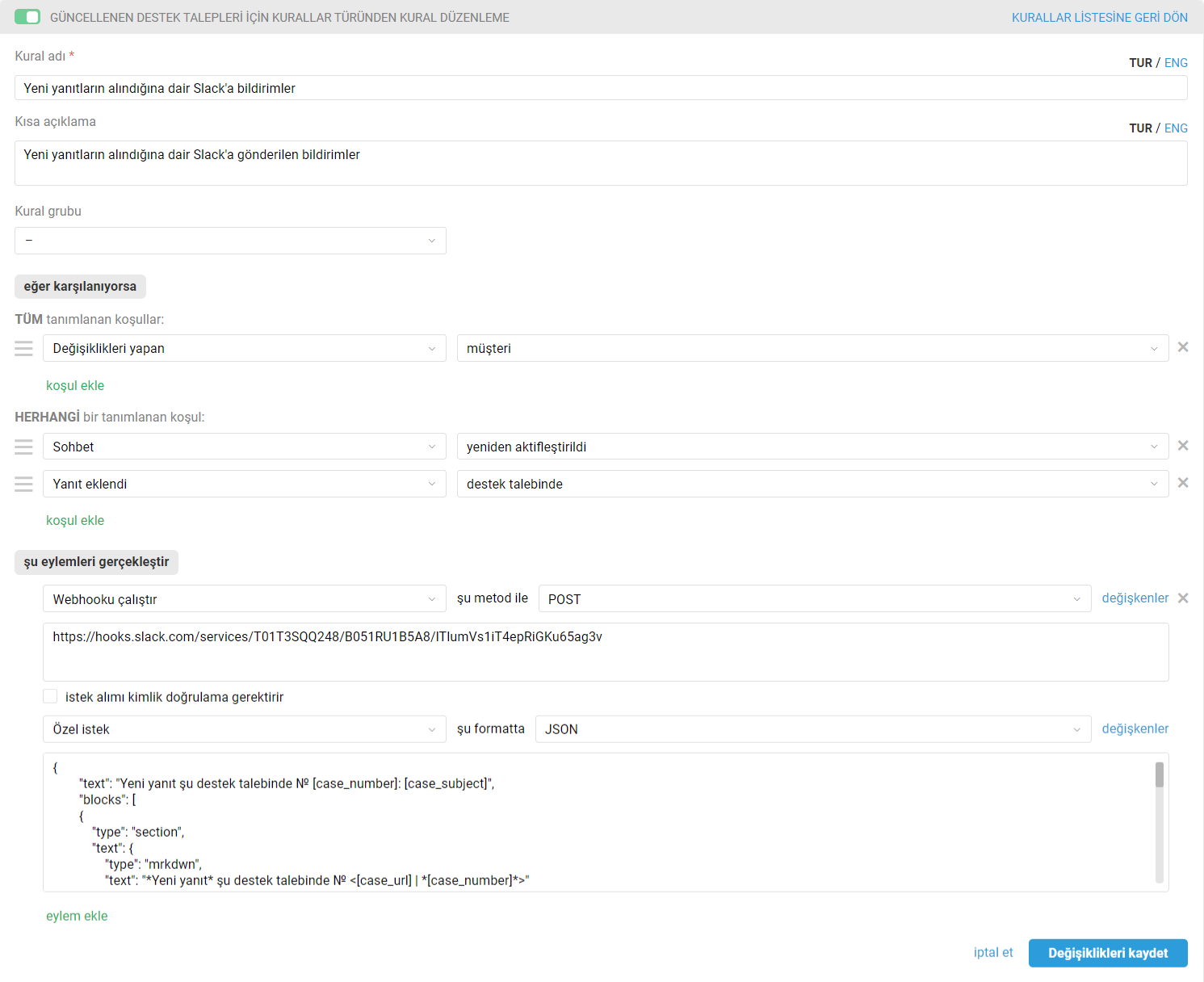The width and height of the screenshot is (1204, 982).
Task: Open the yeniden aktifleştirildi dropdown
Action: pyautogui.click(x=812, y=447)
